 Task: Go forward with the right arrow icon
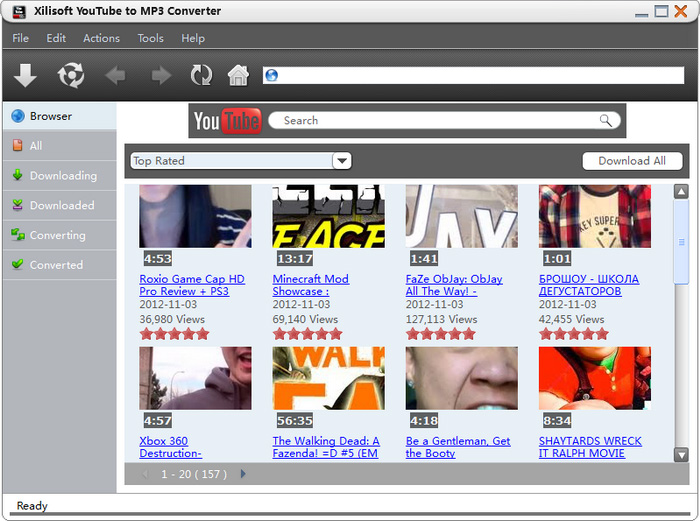pos(161,75)
